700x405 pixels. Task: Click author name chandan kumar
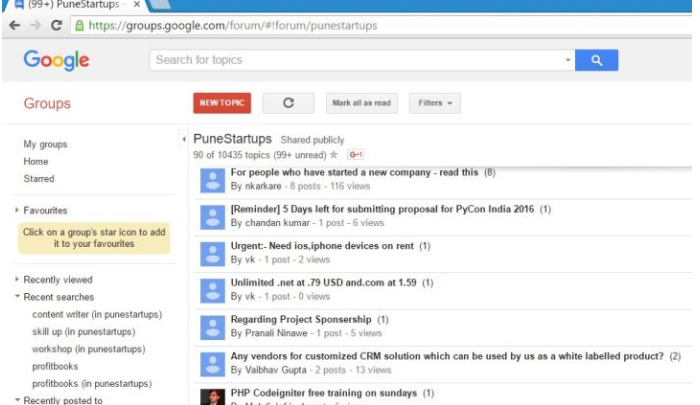tap(277, 223)
